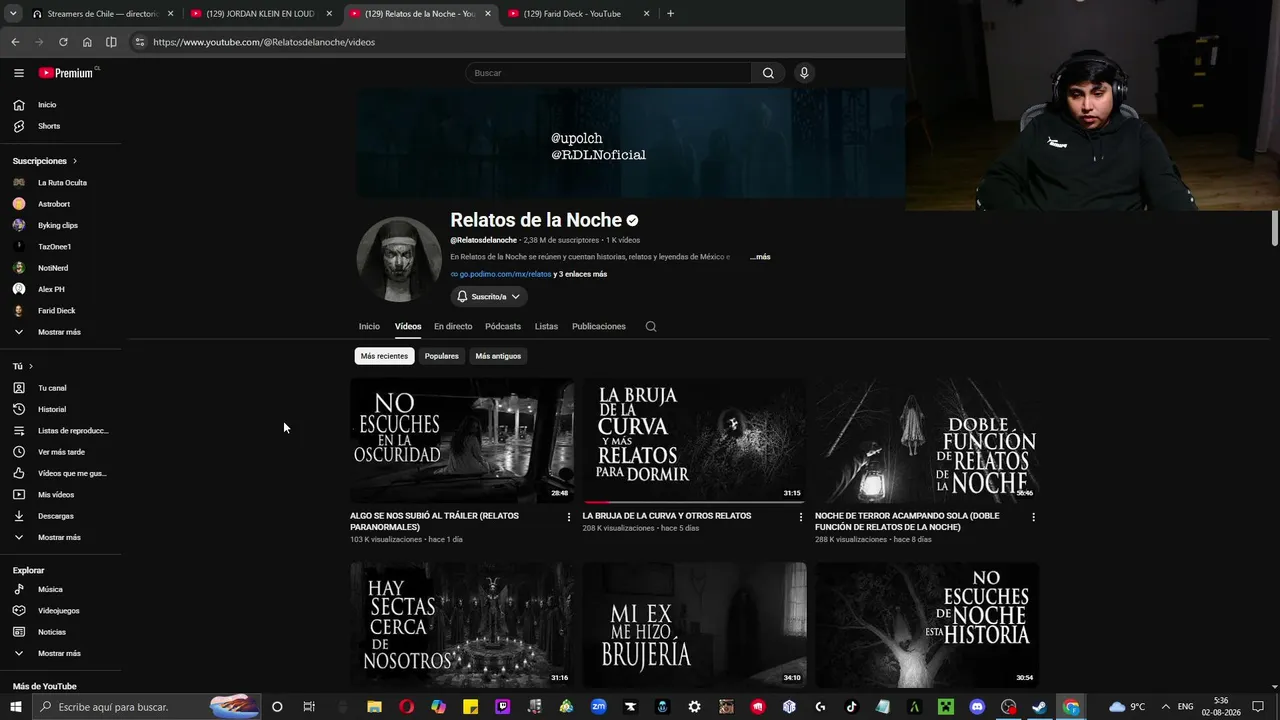Viewport: 1280px width, 720px height.
Task: Open options for ALGO SE NOS SUBIÓ video
Action: click(x=569, y=517)
